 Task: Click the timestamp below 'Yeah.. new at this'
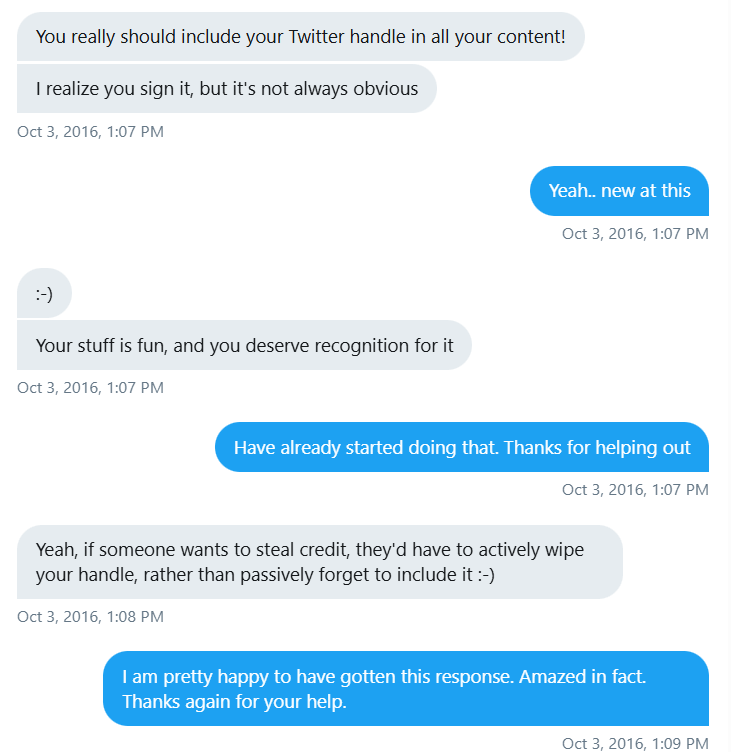tap(635, 234)
